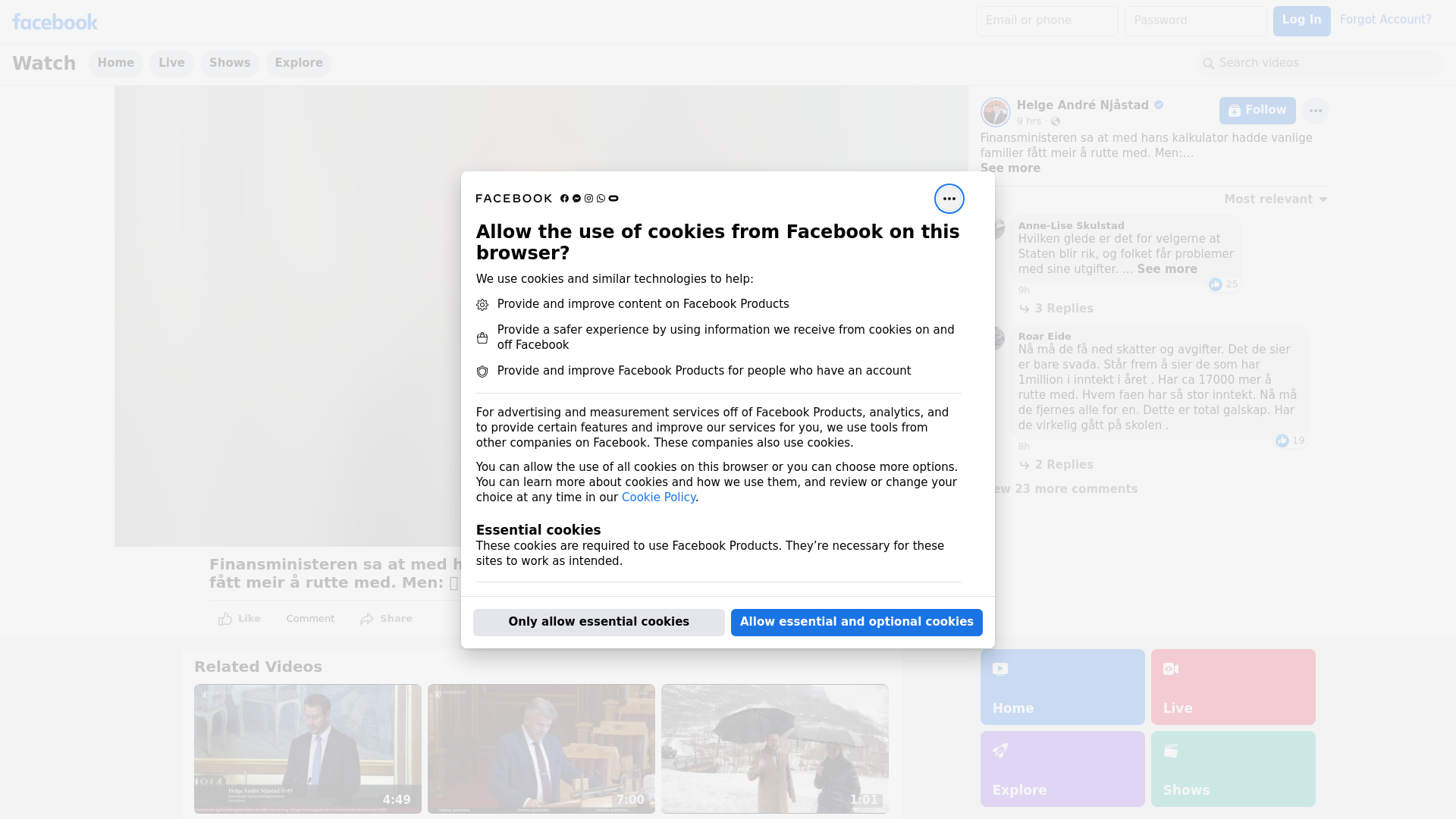Open the Live tile in sidebar grid
This screenshot has width=1456, height=819.
click(x=1233, y=687)
